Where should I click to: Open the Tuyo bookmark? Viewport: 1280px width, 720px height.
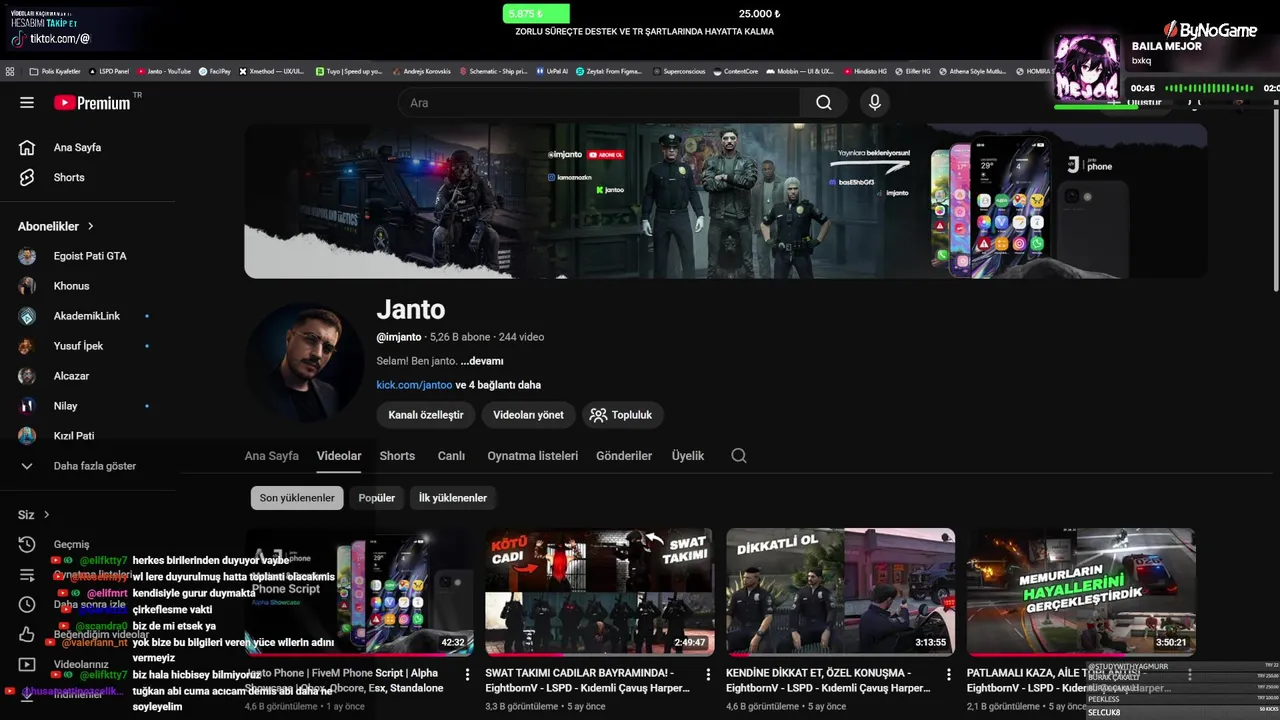pos(349,72)
